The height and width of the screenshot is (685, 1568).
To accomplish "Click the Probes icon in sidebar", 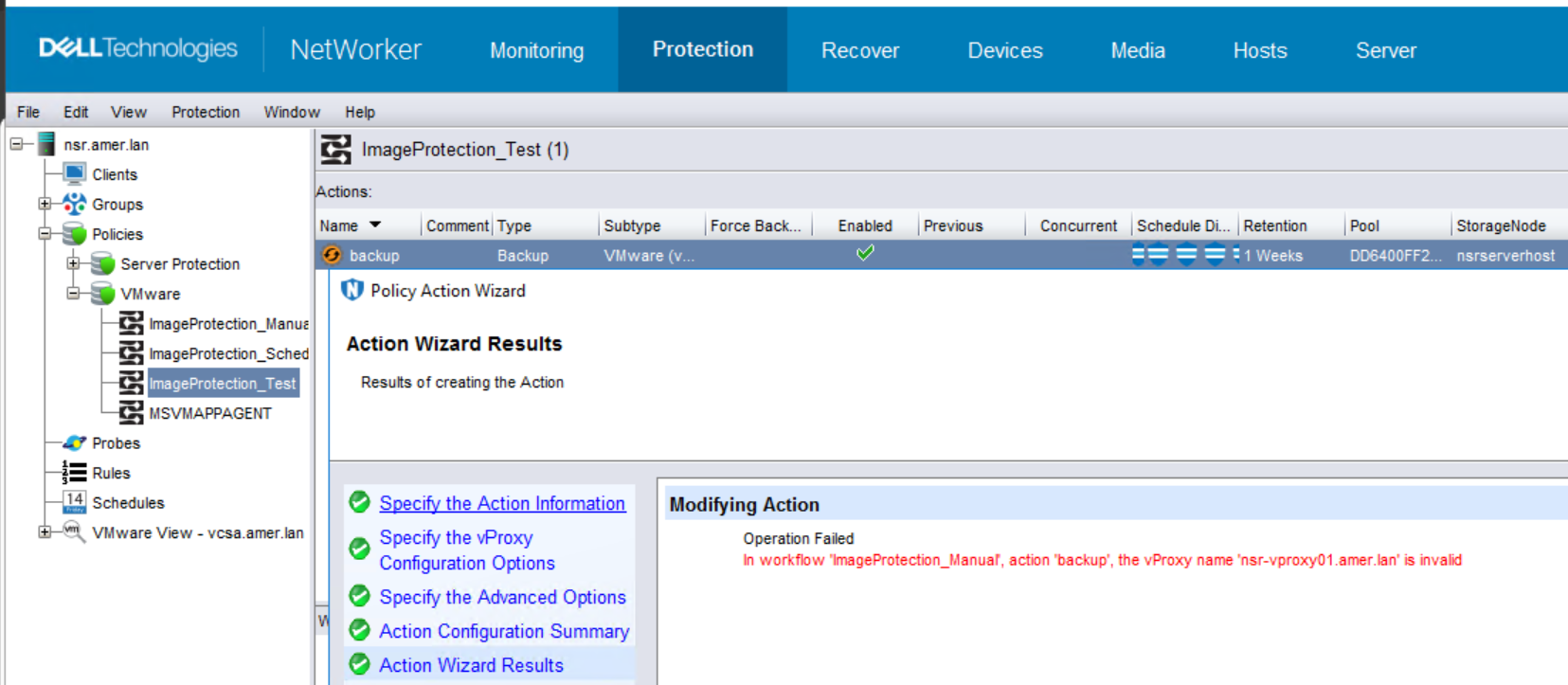I will coord(75,442).
